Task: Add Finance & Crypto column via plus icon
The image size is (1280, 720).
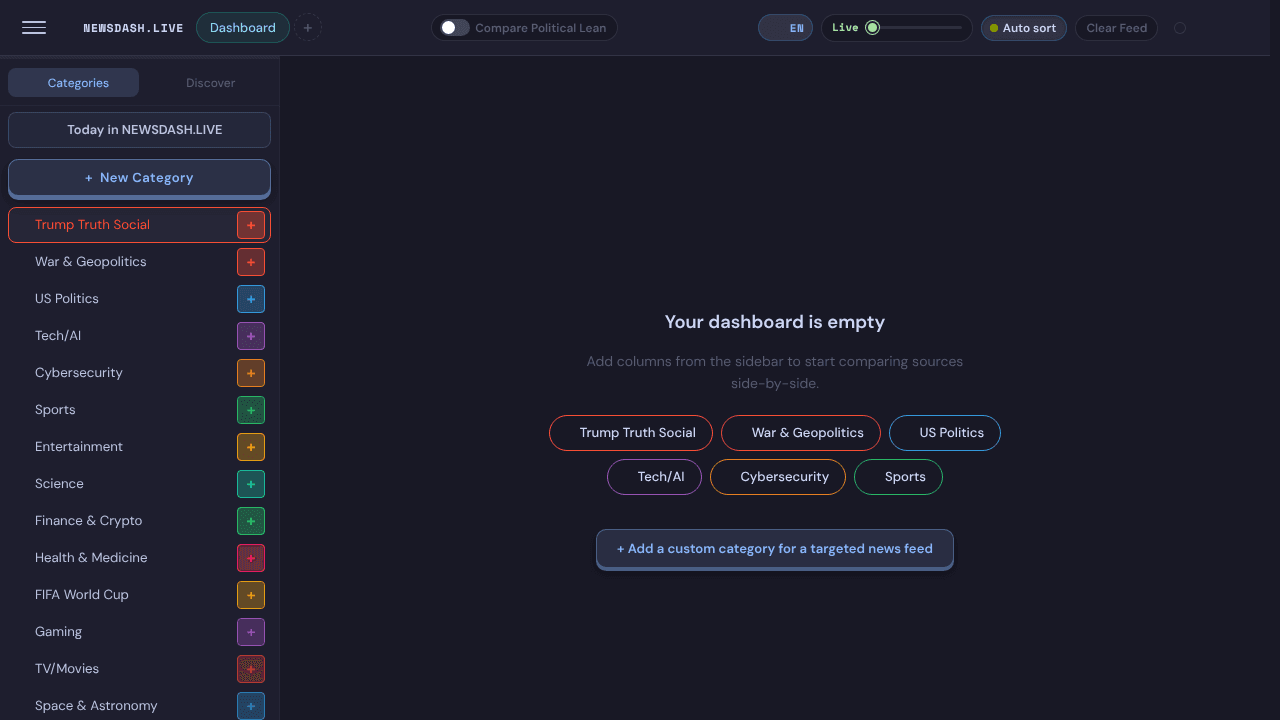Action: click(x=251, y=521)
